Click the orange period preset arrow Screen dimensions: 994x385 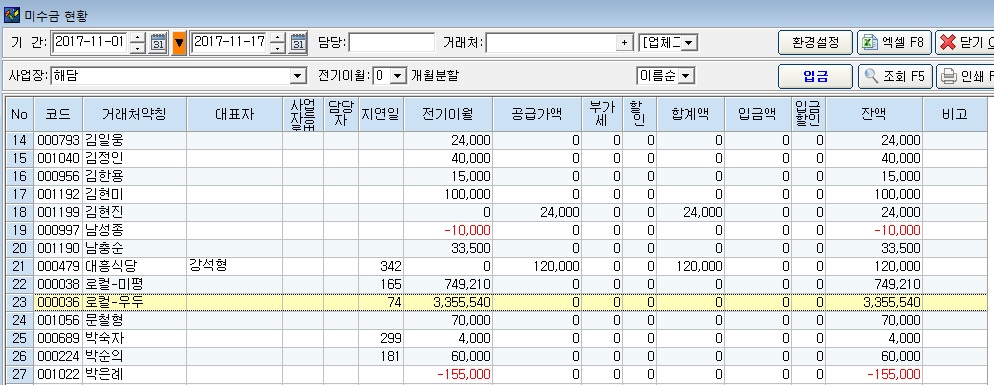pyautogui.click(x=179, y=43)
